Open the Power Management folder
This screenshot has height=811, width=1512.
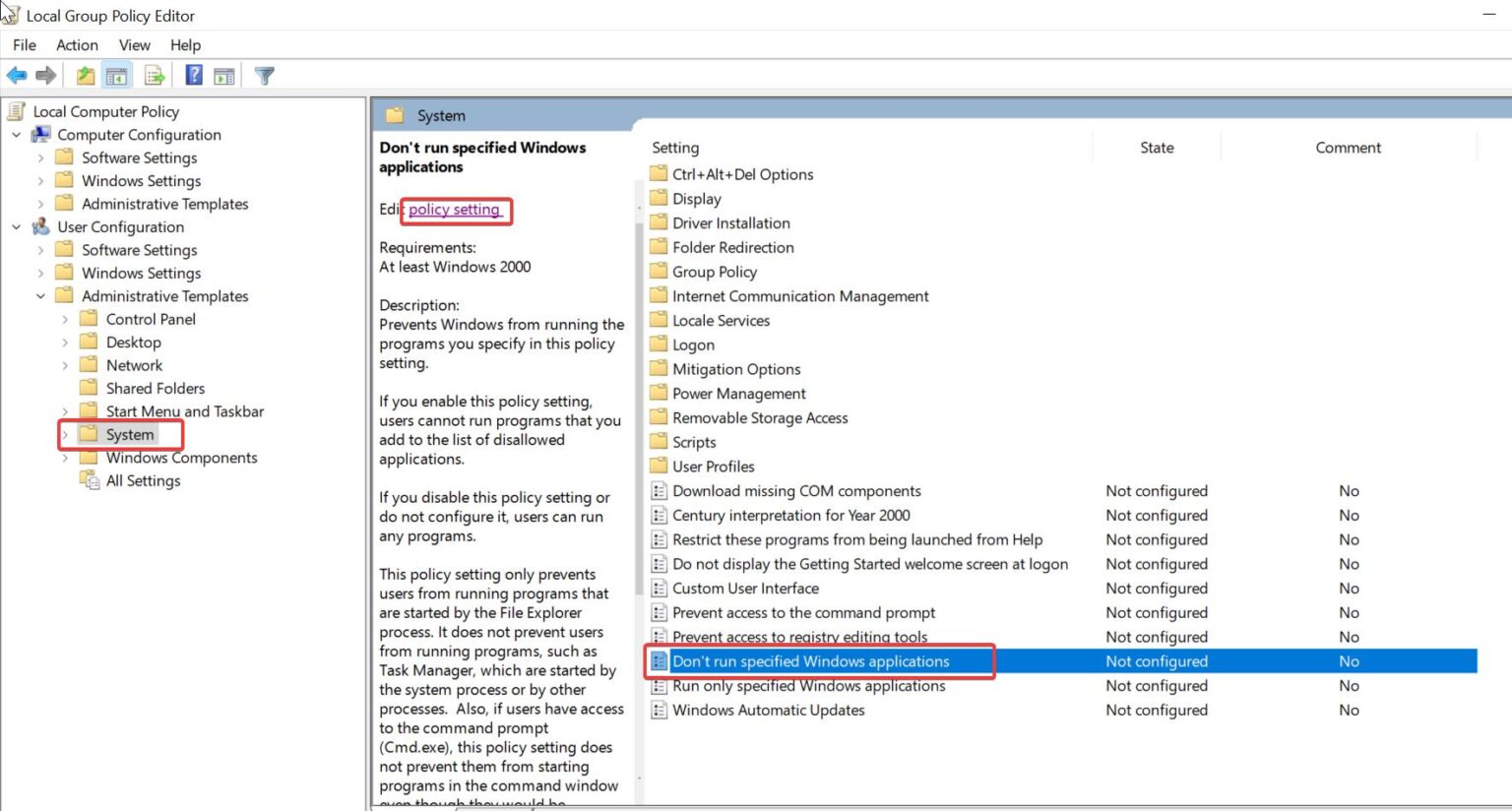point(737,393)
